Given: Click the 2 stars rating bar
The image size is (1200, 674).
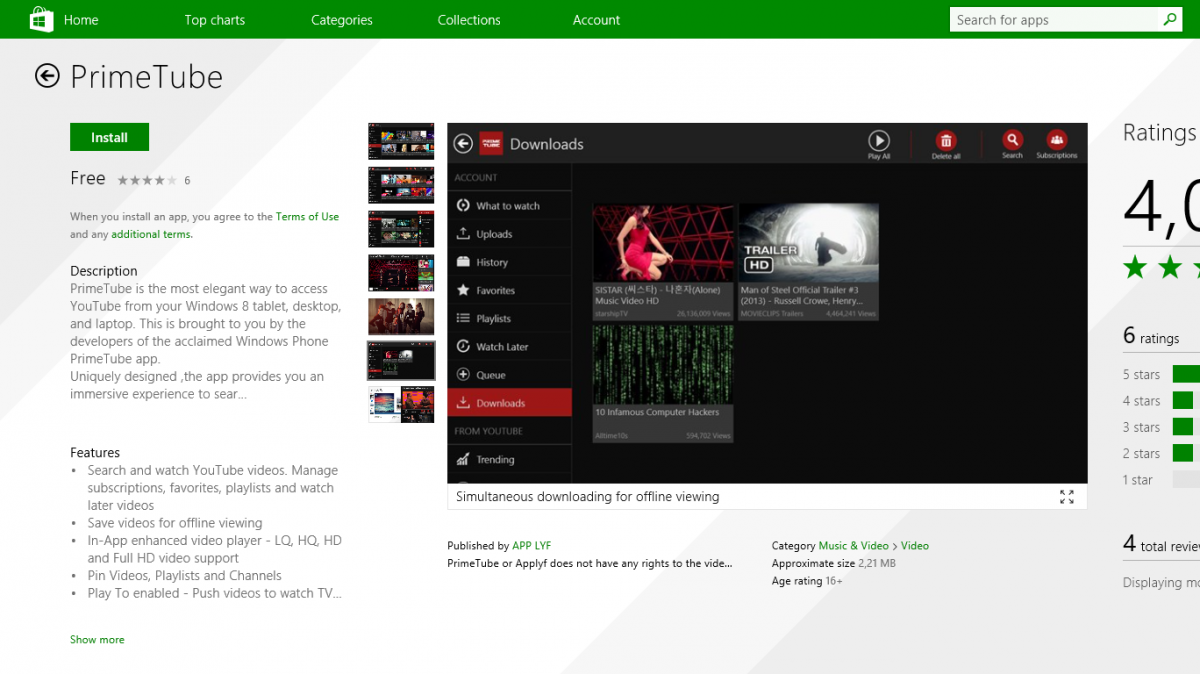Looking at the screenshot, I should tap(1186, 453).
